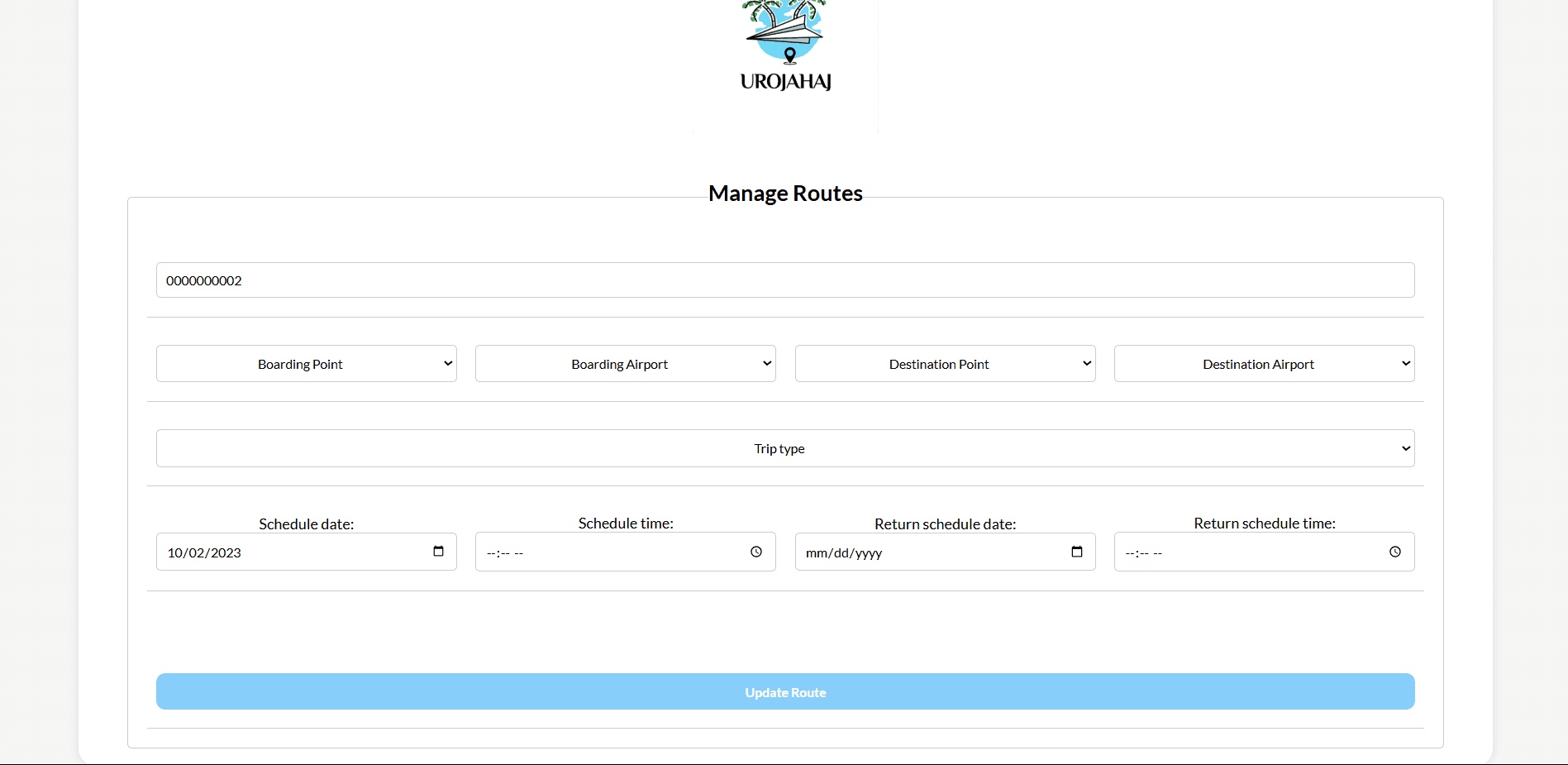The width and height of the screenshot is (1568, 765).
Task: Click the "Return schedule time:" label
Action: click(1264, 524)
